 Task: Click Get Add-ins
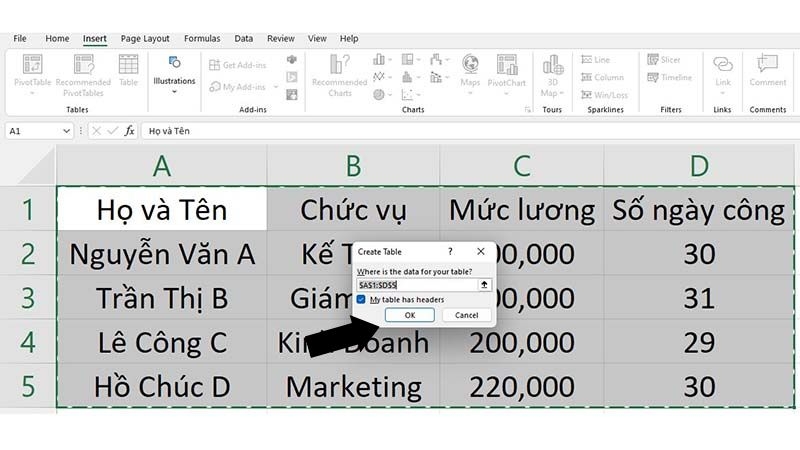coord(238,65)
